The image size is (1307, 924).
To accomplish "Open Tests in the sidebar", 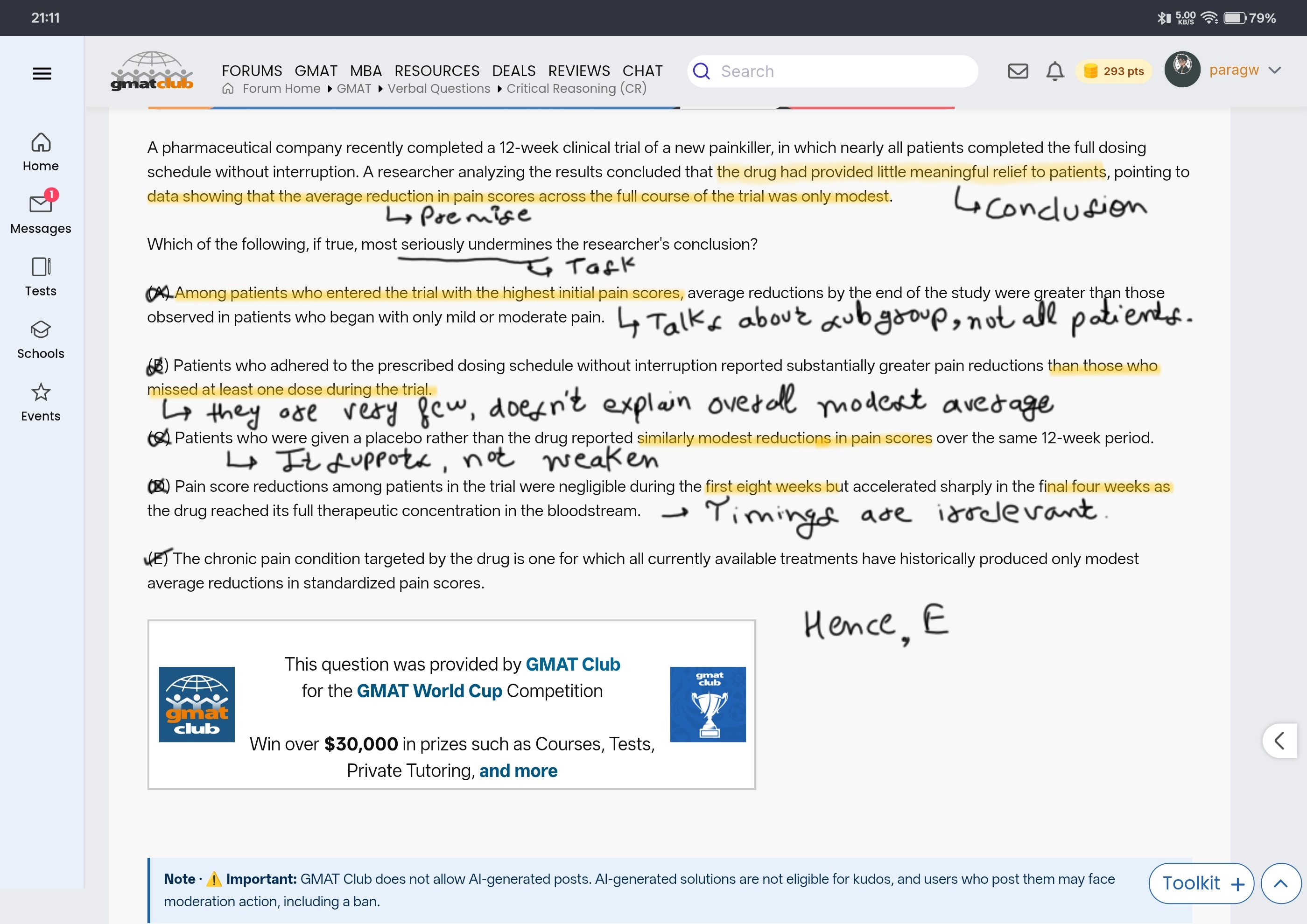I will [41, 277].
